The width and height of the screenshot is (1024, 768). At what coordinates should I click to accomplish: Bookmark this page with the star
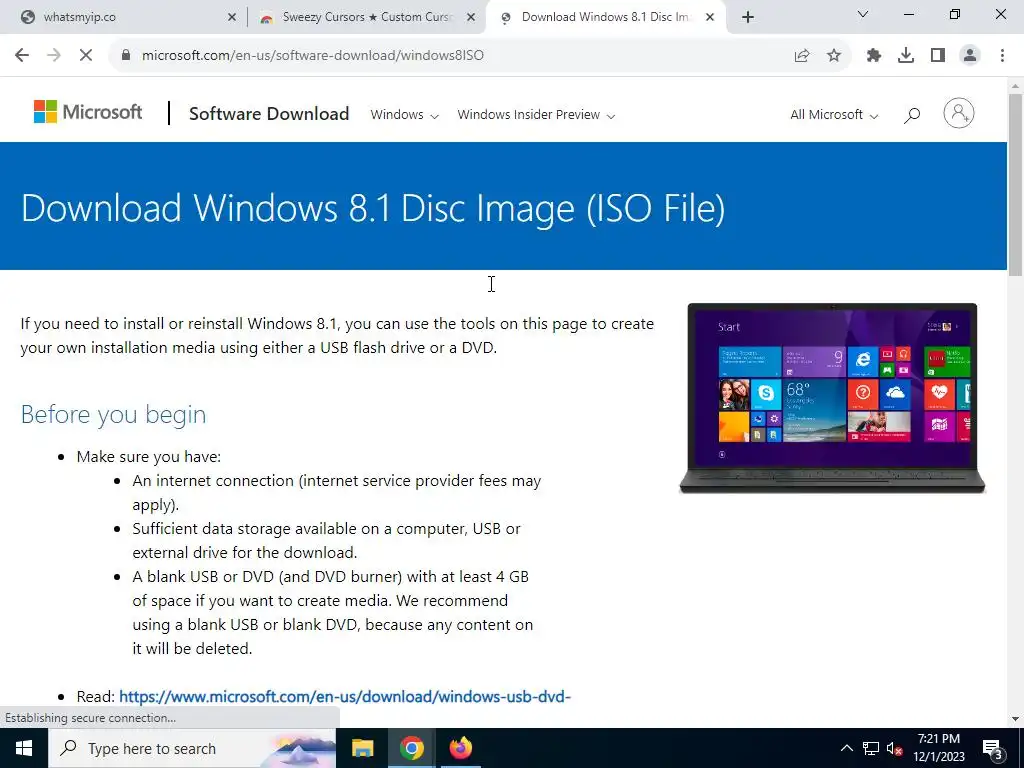834,56
